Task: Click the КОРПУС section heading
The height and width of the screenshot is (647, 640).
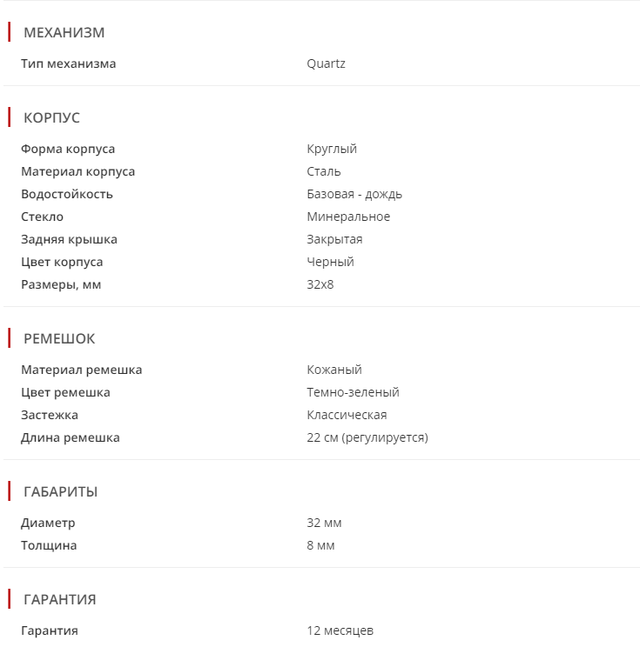Action: tap(51, 117)
